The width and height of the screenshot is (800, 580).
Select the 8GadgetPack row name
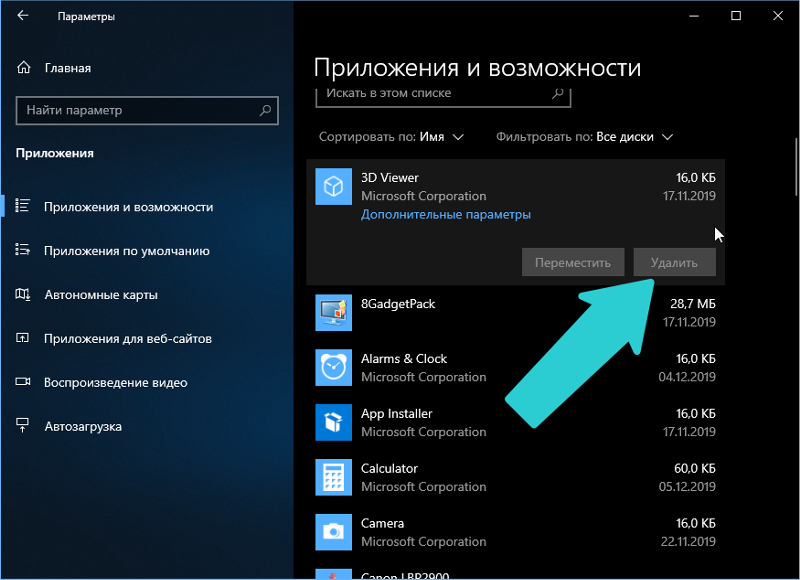398,304
